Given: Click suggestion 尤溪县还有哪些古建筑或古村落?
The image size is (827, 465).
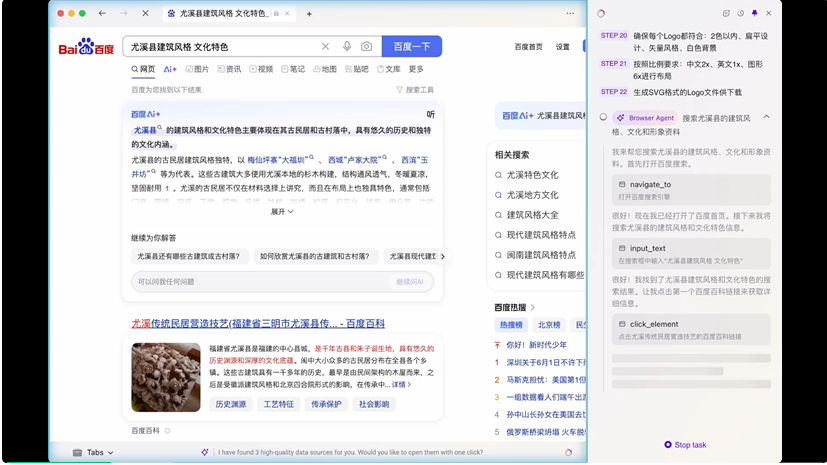Looking at the screenshot, I should (189, 256).
